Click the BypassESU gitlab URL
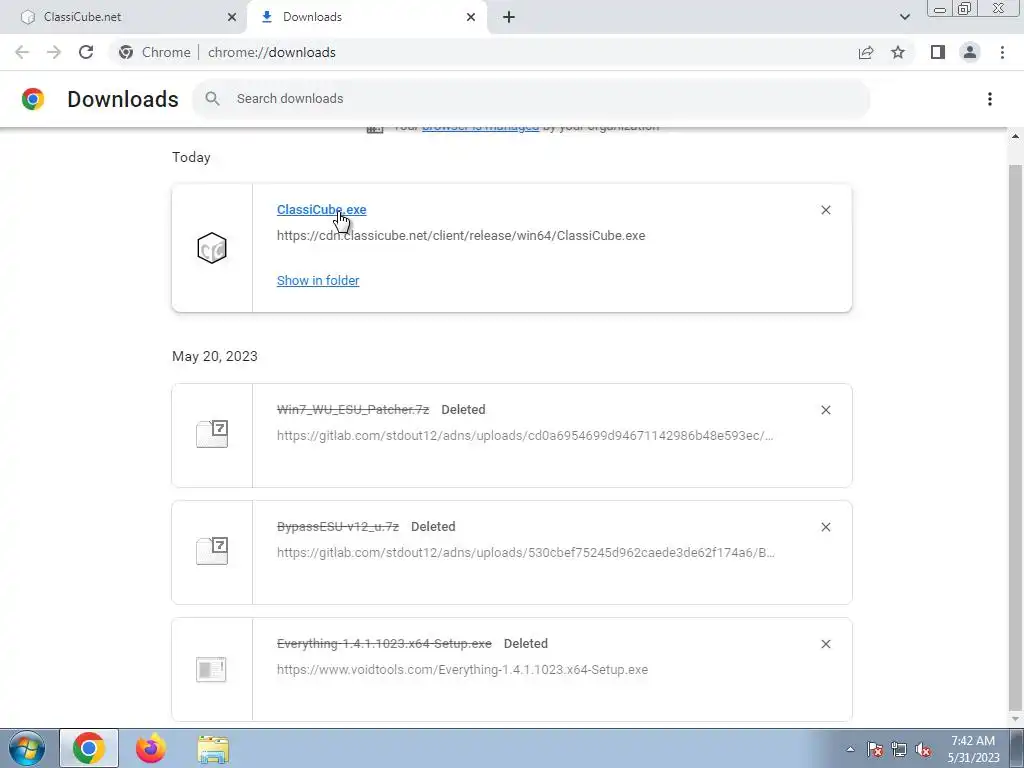The height and width of the screenshot is (768, 1024). pyautogui.click(x=526, y=552)
